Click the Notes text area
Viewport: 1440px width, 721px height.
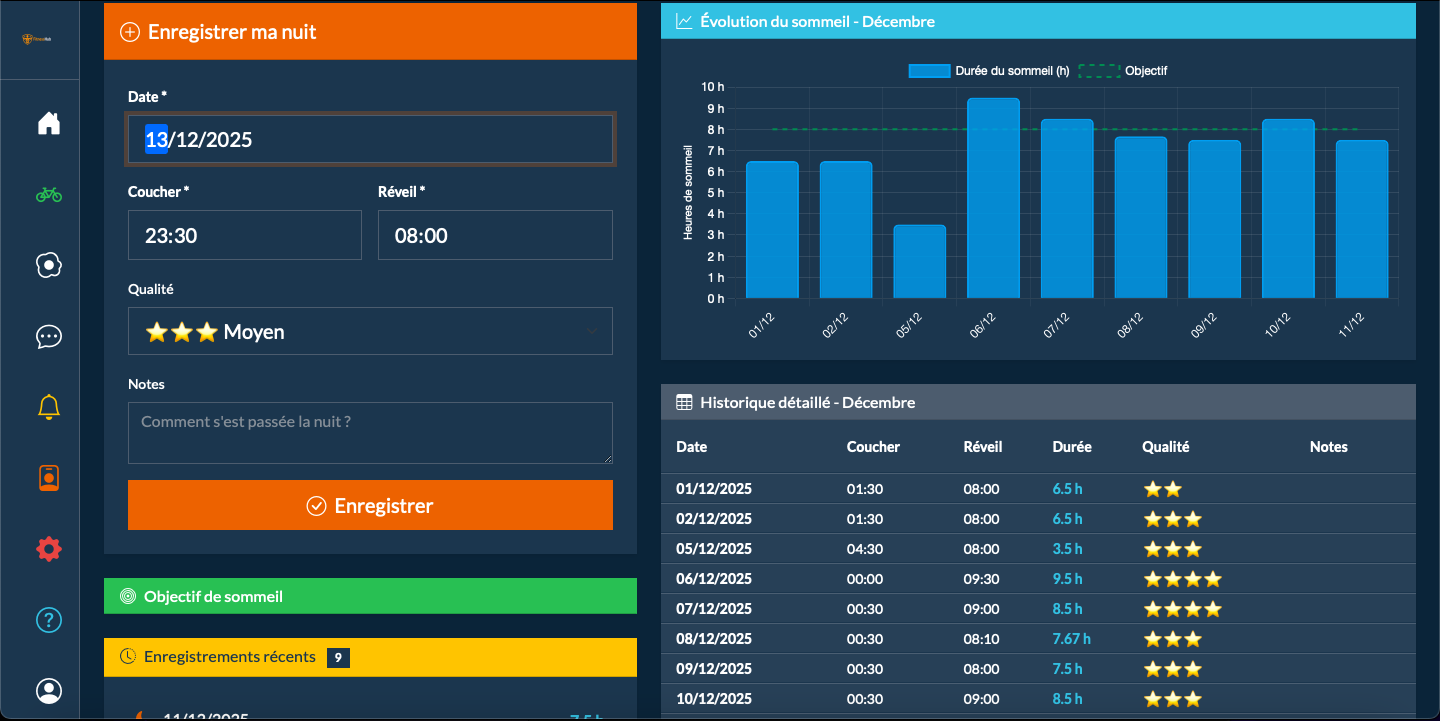pos(370,433)
